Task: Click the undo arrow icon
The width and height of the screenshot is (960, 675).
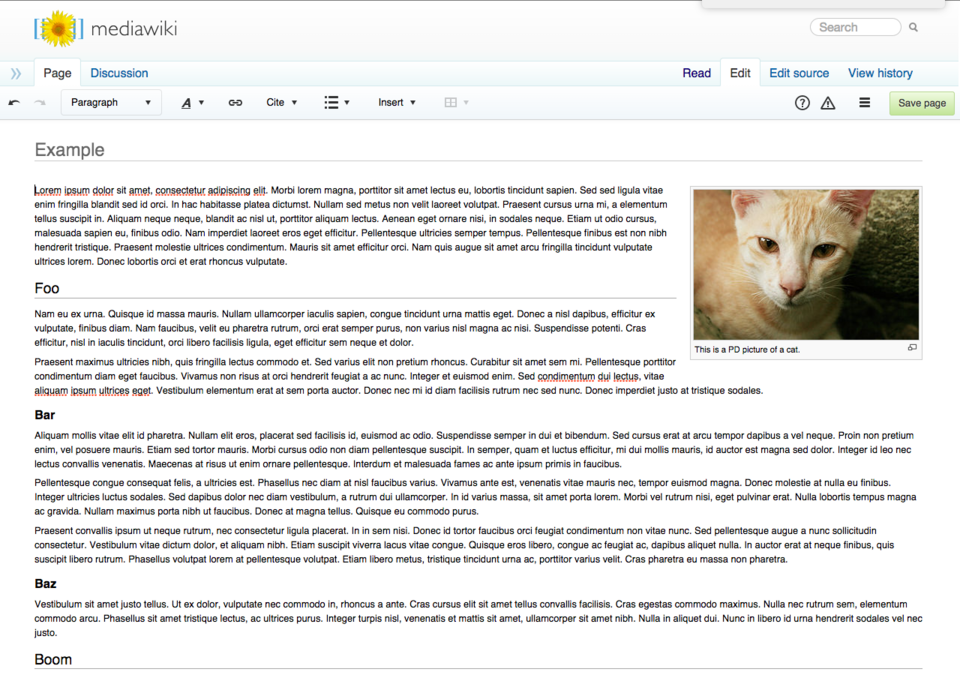Action: point(14,102)
